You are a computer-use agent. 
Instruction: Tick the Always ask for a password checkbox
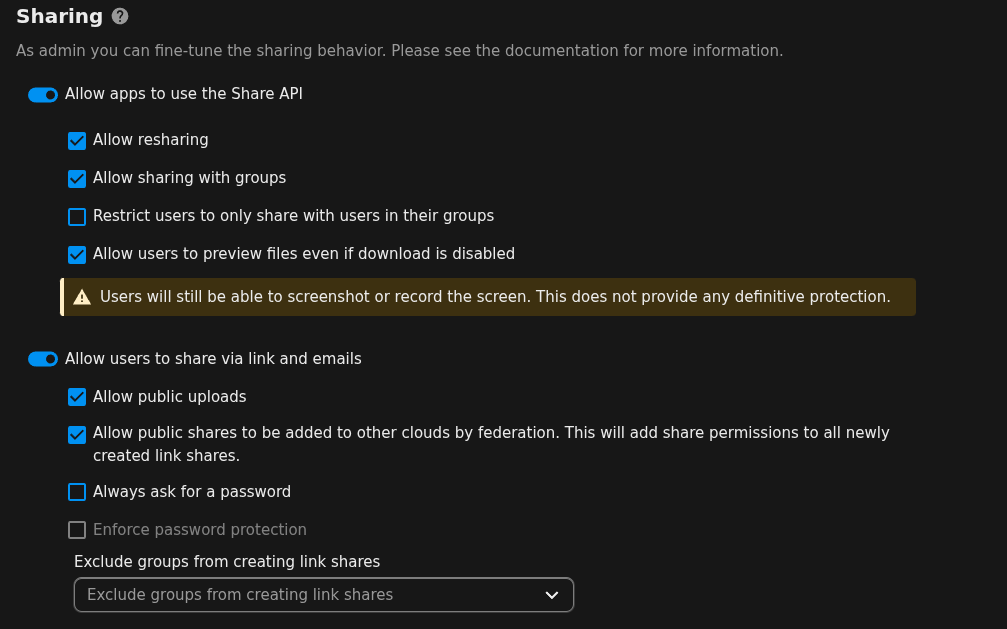(x=77, y=492)
